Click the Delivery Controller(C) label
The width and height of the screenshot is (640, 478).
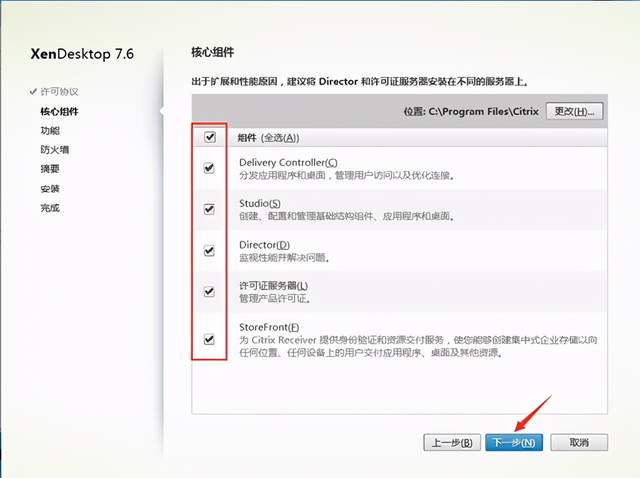click(288, 162)
